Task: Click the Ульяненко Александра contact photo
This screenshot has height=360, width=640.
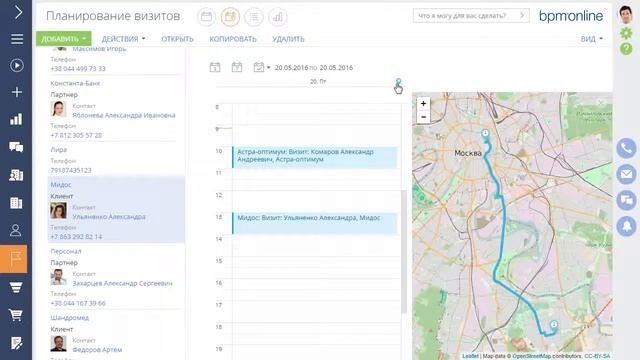Action: [x=58, y=211]
